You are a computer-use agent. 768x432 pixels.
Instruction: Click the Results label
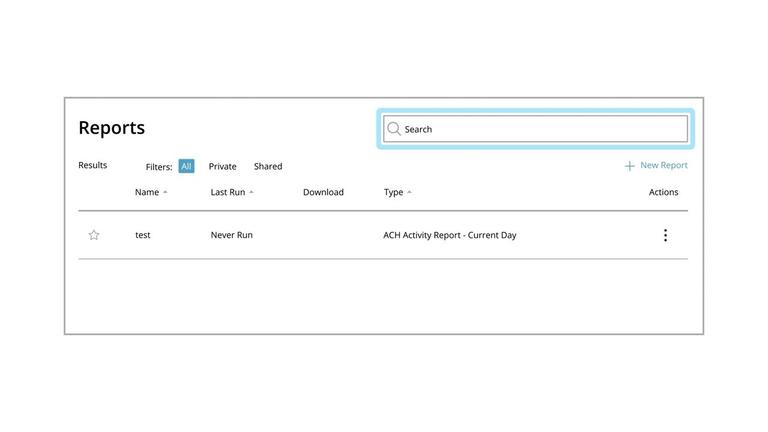(93, 165)
